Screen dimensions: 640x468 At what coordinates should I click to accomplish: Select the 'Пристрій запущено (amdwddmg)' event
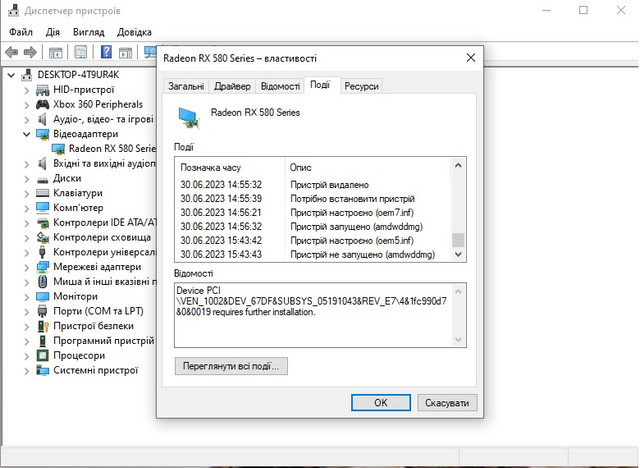[x=315, y=226]
